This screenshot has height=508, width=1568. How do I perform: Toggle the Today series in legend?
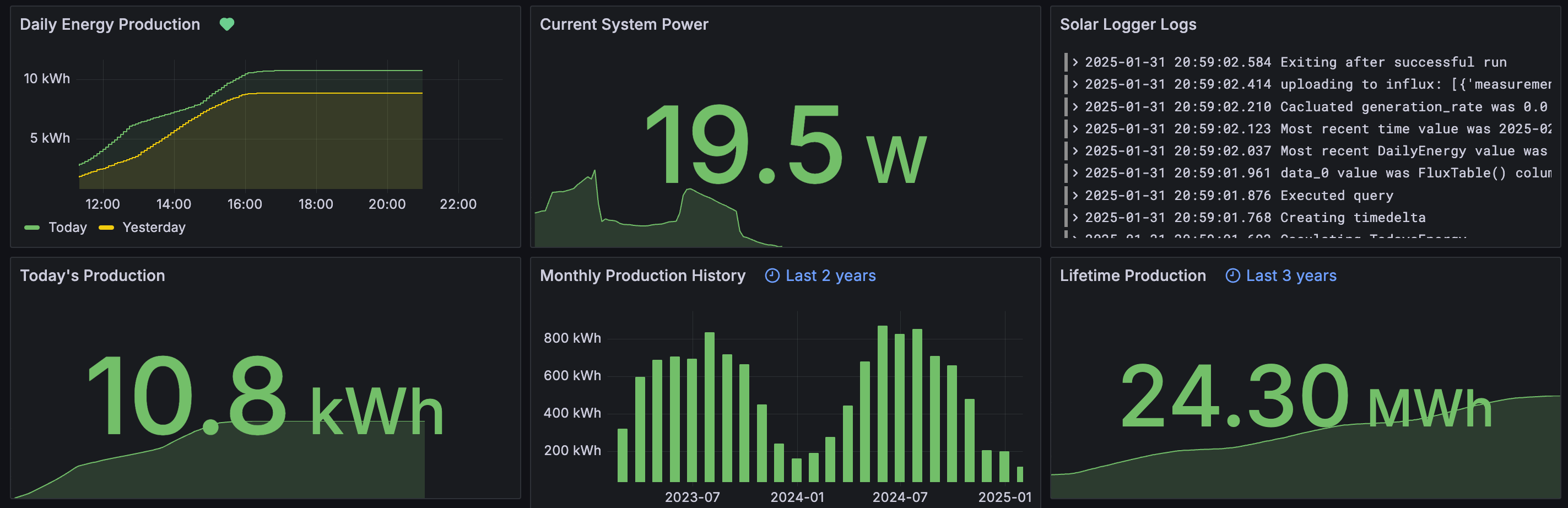(x=68, y=228)
